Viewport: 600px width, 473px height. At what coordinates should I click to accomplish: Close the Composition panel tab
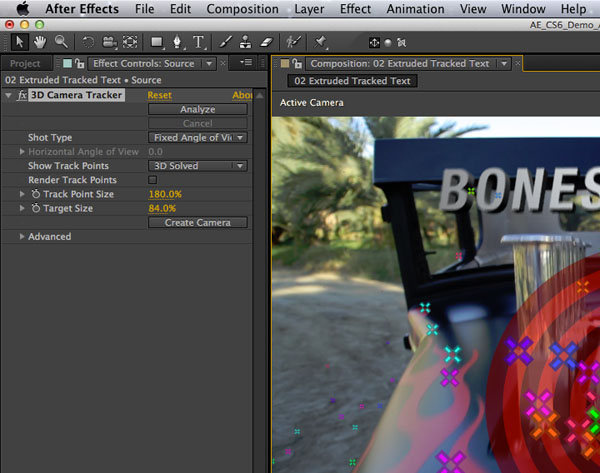point(517,63)
